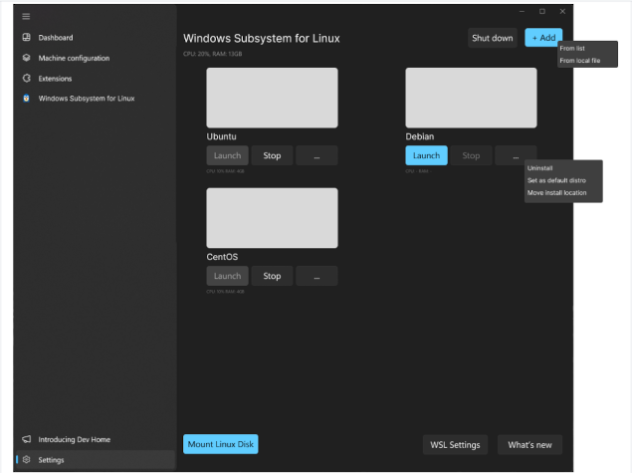Select Uninstall from Debian context menu

pos(540,168)
